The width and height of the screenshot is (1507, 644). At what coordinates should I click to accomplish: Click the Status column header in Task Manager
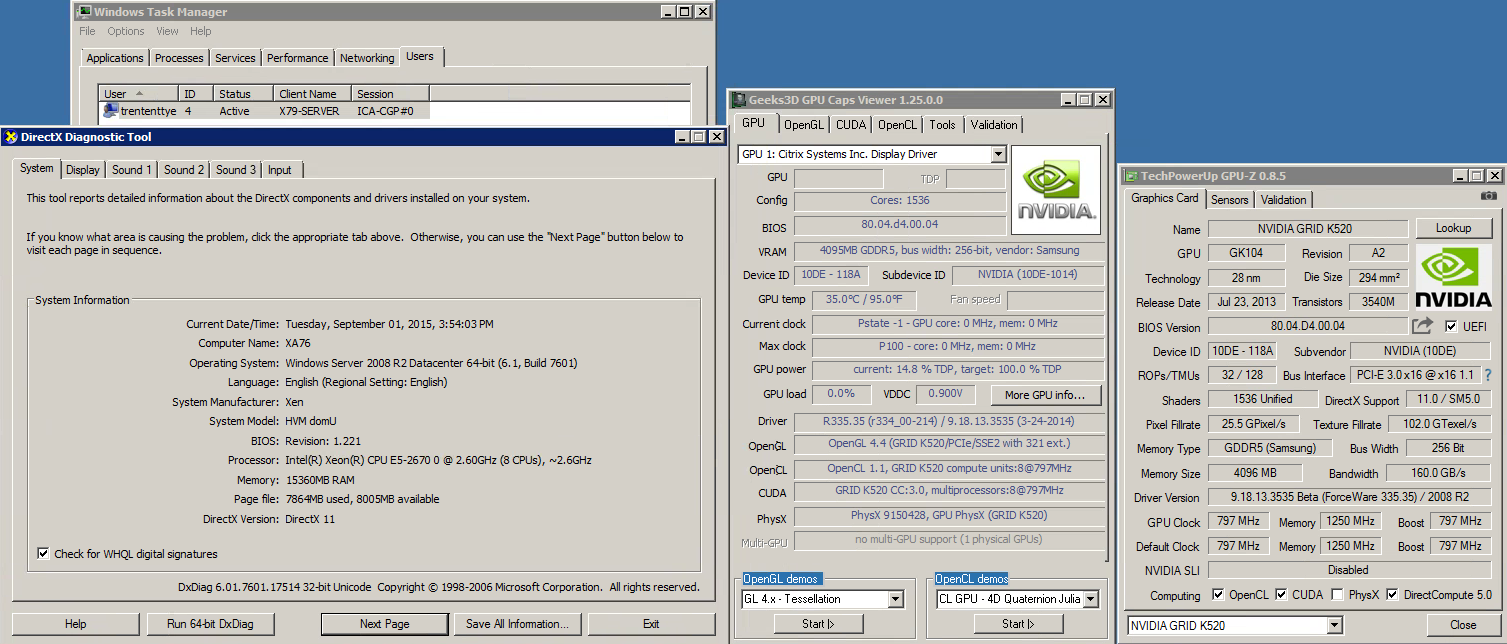tap(243, 94)
